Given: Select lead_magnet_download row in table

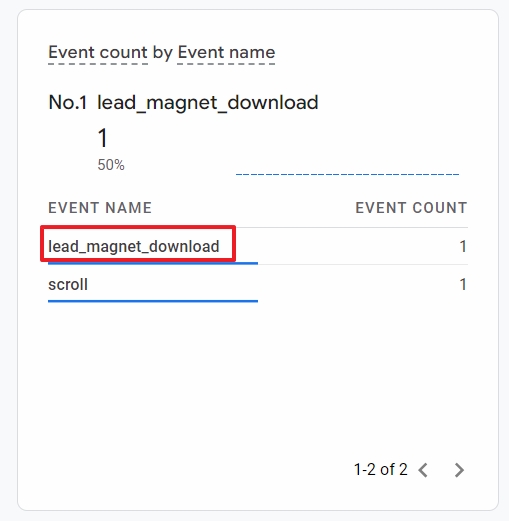Looking at the screenshot, I should pos(258,246).
